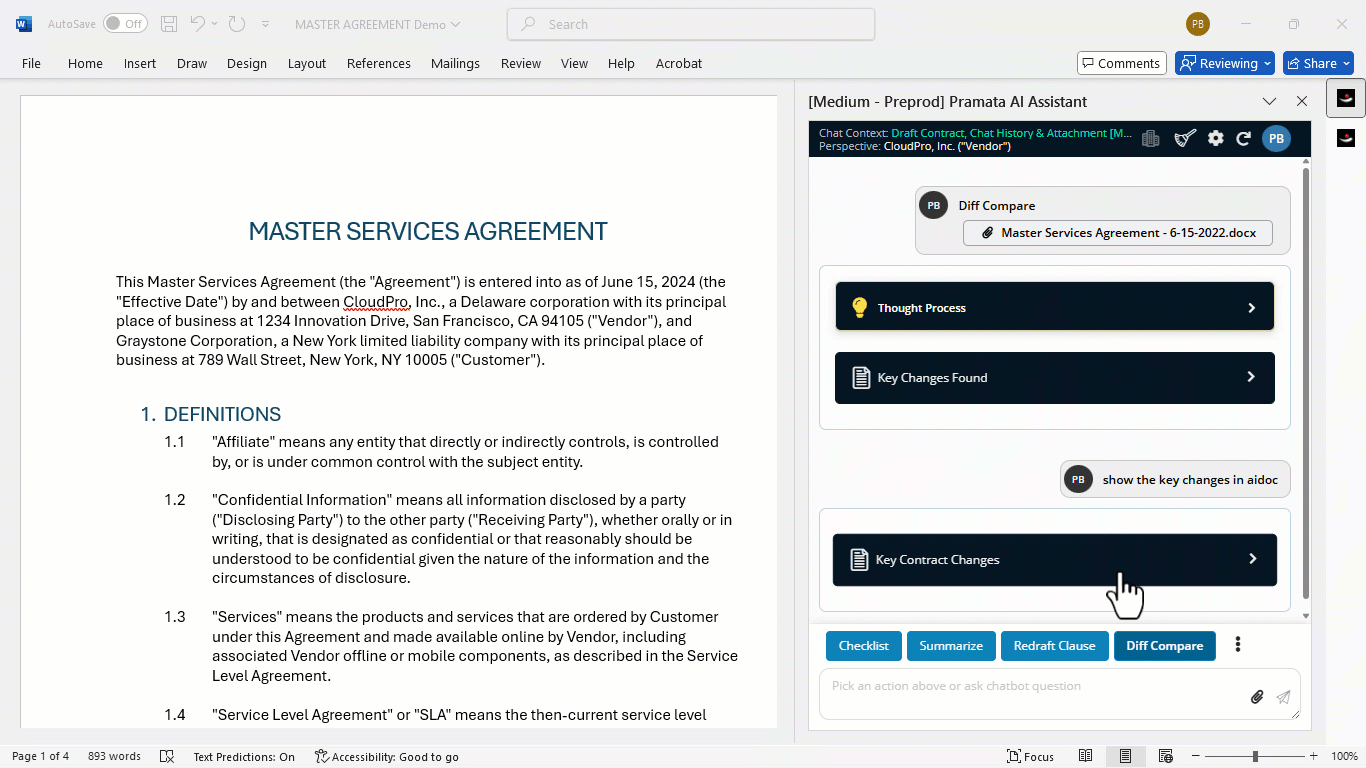Open the File menu

click(31, 63)
